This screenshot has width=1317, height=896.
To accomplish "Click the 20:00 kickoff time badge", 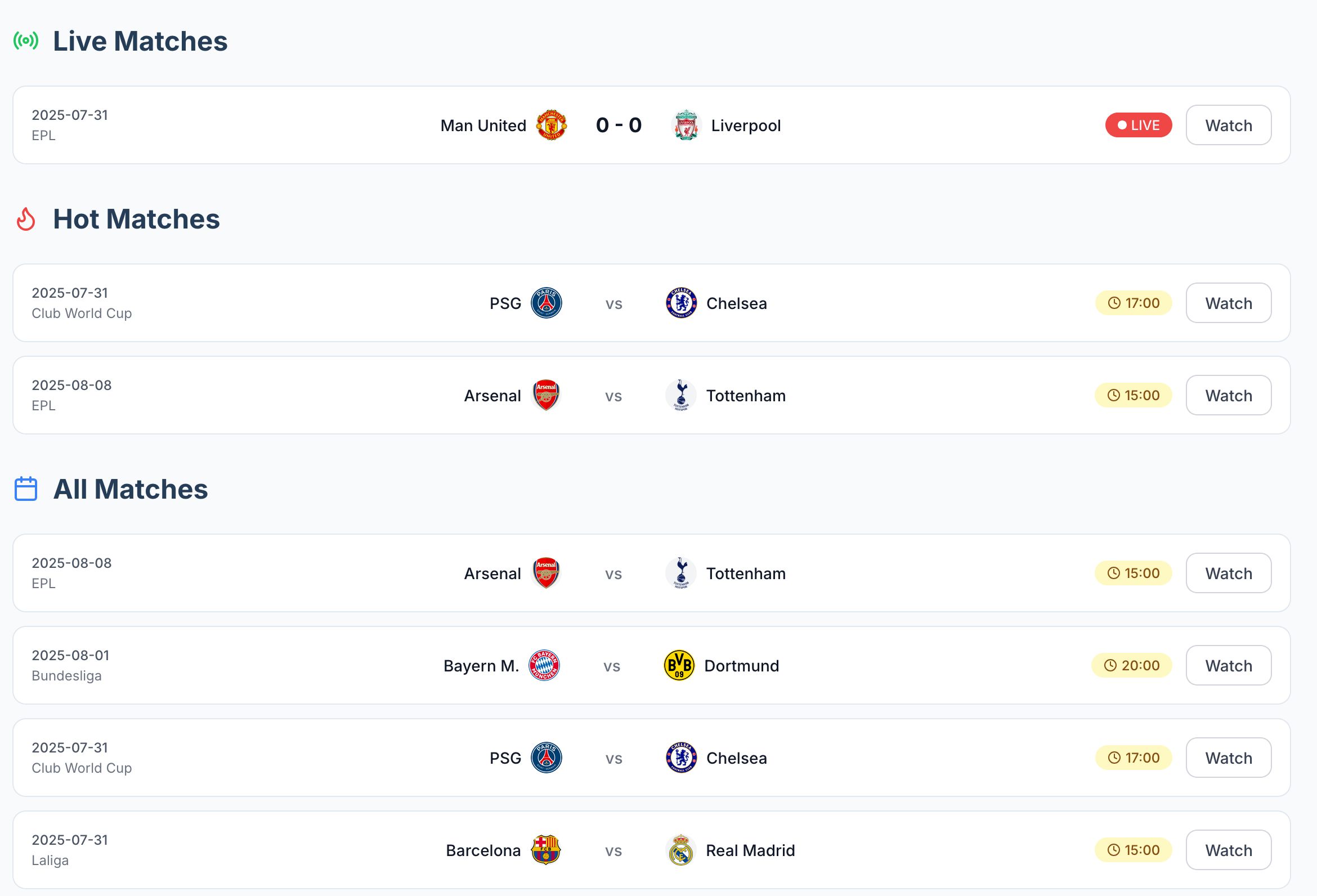I will pyautogui.click(x=1132, y=665).
